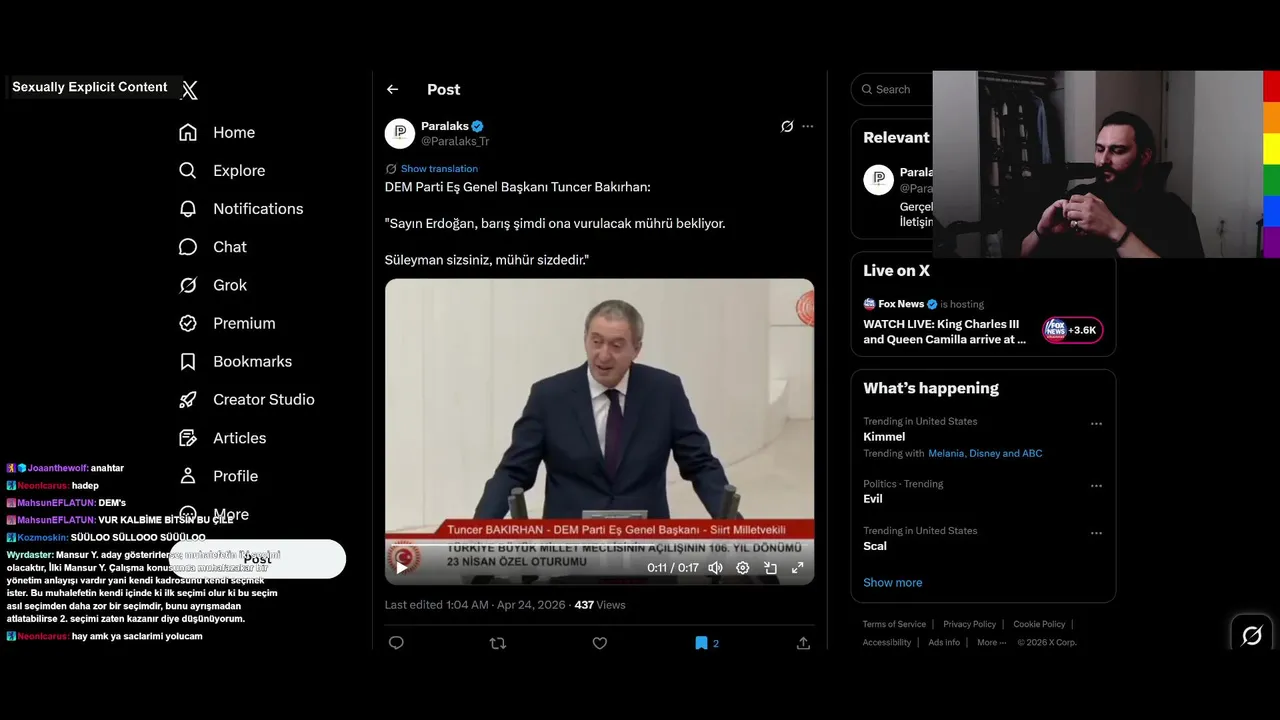The image size is (1280, 720).
Task: Open more options for Evil trend
Action: (x=1096, y=486)
